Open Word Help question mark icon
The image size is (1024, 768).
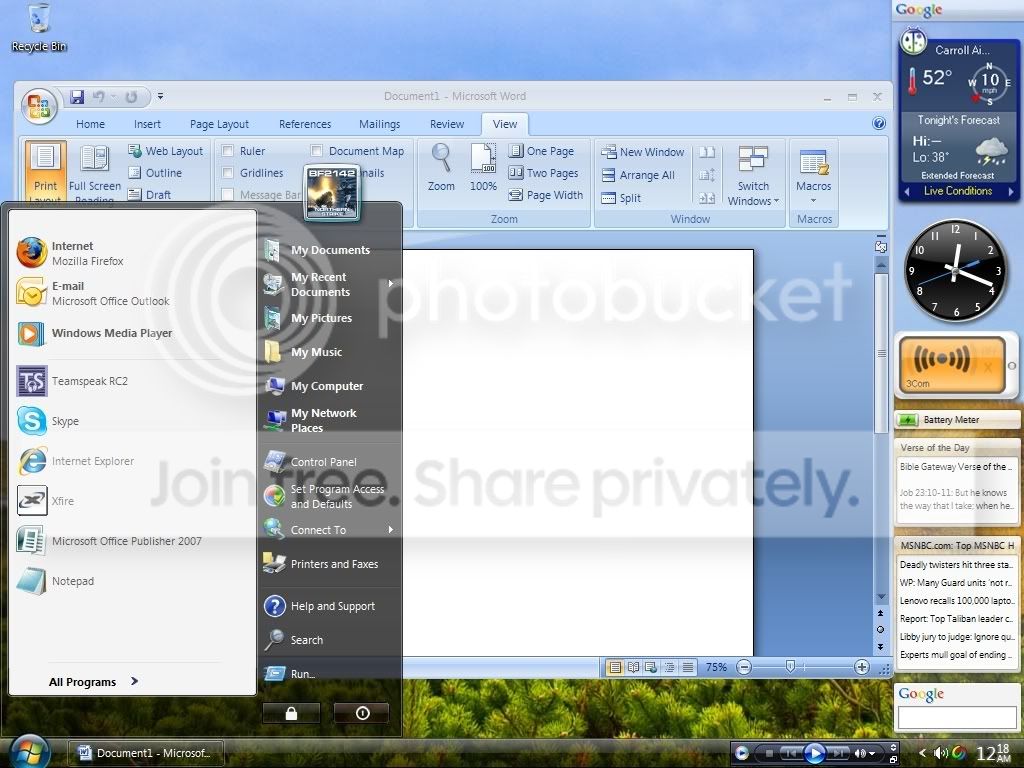[x=879, y=123]
